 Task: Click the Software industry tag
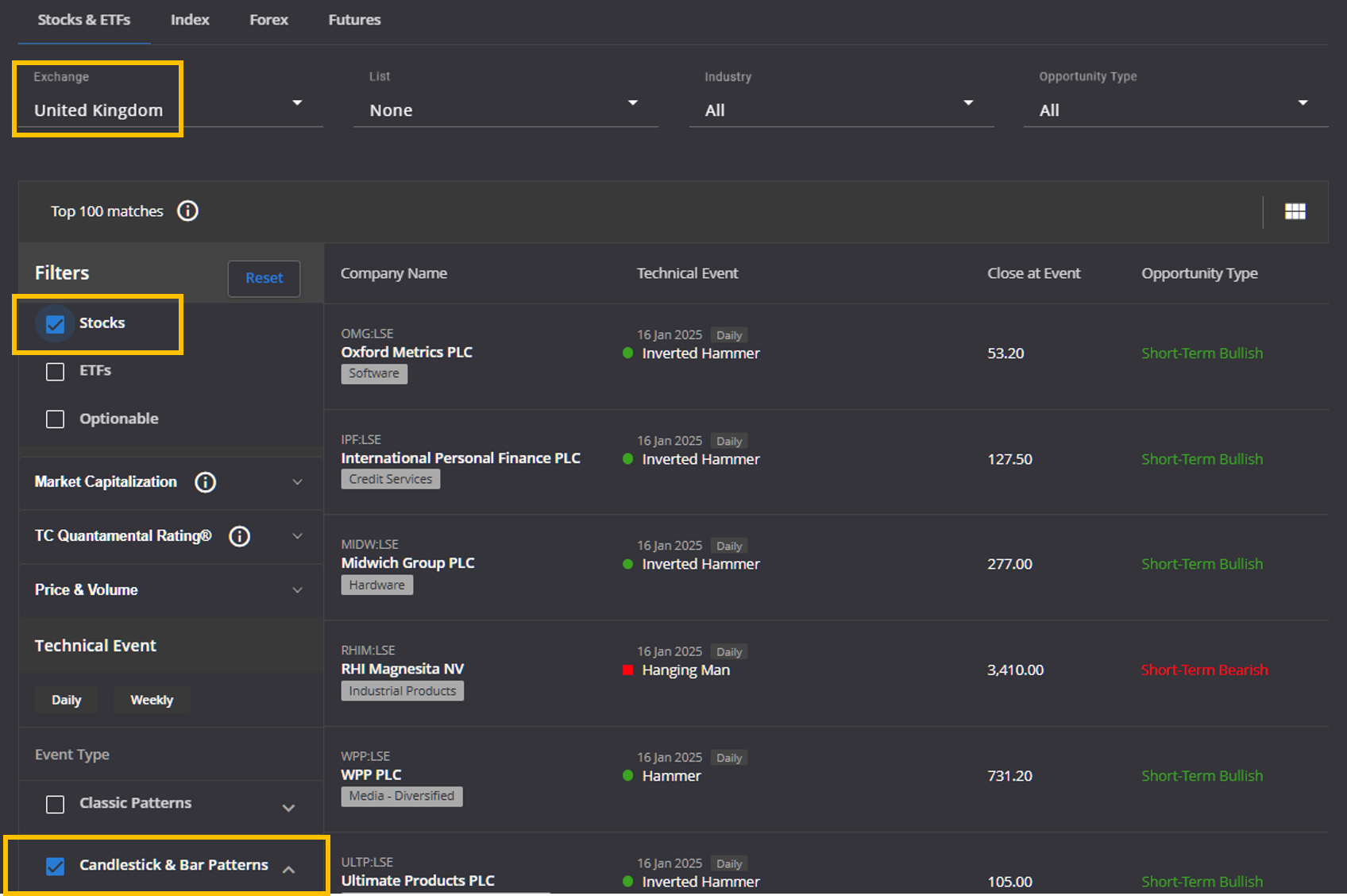click(374, 373)
